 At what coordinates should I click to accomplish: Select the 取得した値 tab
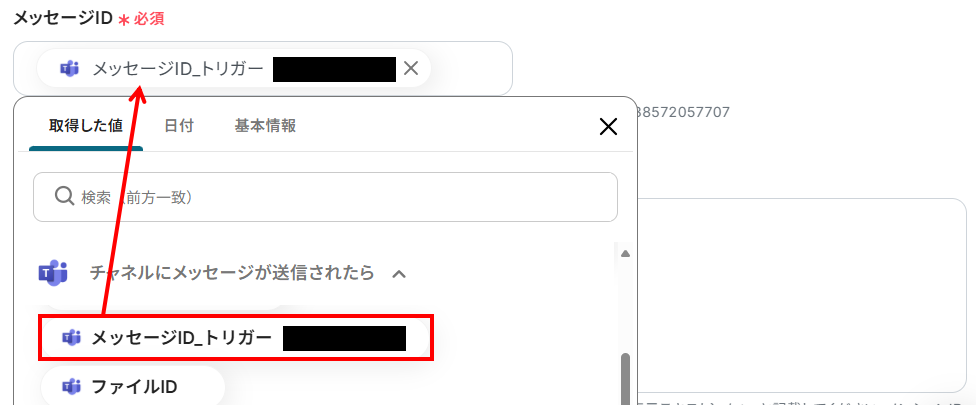[x=86, y=126]
